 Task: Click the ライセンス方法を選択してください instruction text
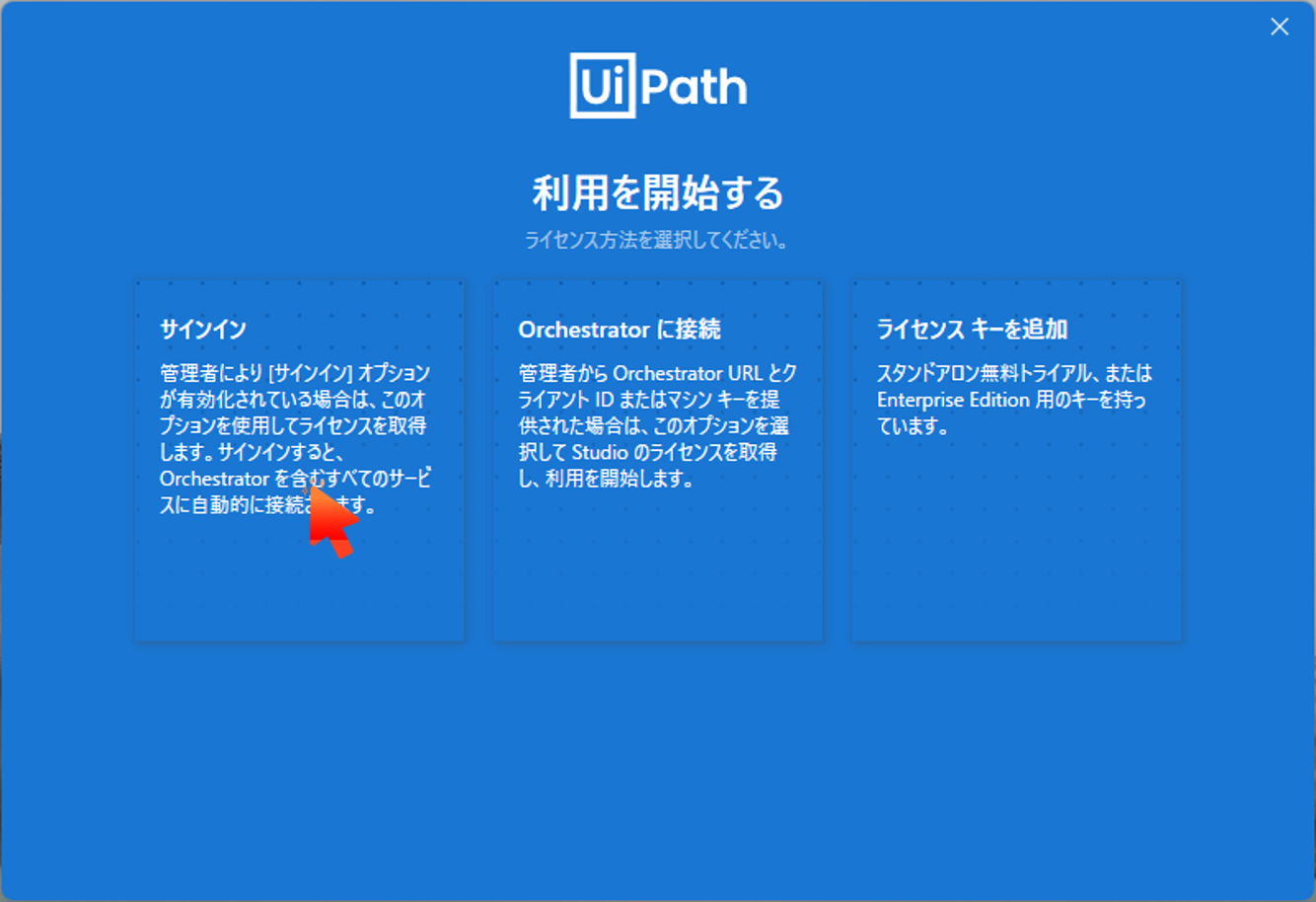pos(657,238)
